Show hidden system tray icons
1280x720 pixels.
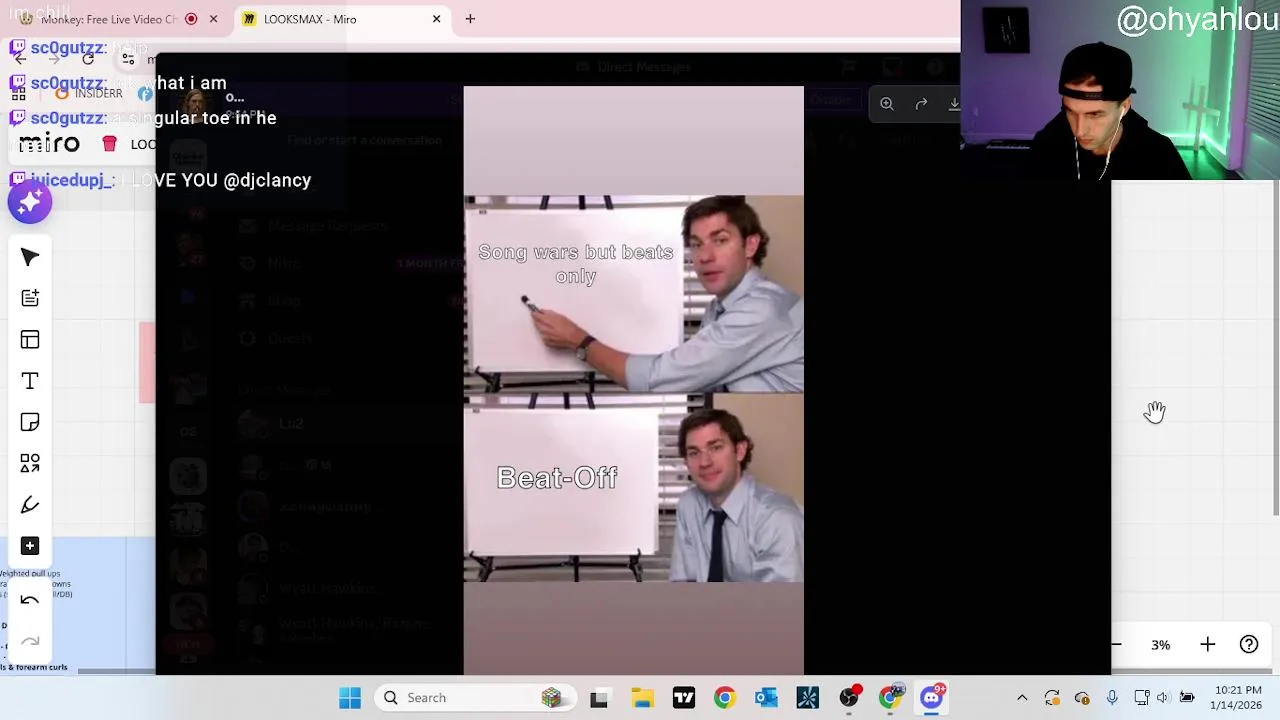pos(1022,698)
